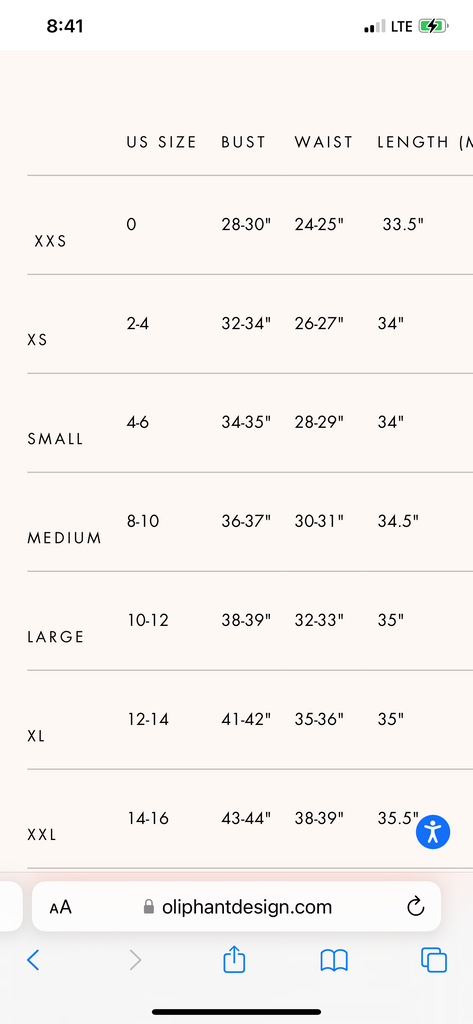Screen dimensions: 473x1024
Task: Tap the lock icon beside oliphantdesign.com
Action: click(x=149, y=906)
